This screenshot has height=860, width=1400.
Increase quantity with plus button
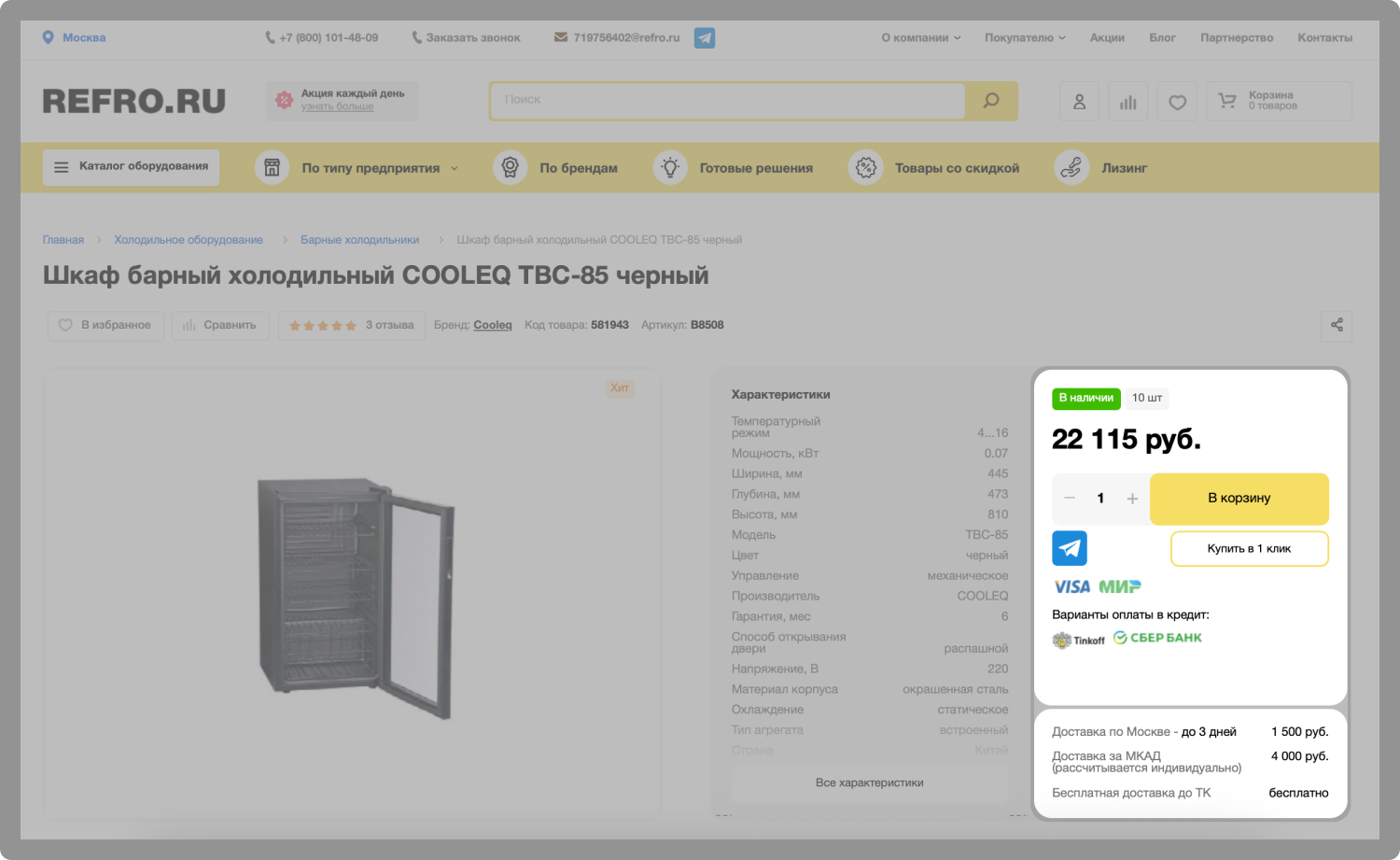click(1132, 499)
